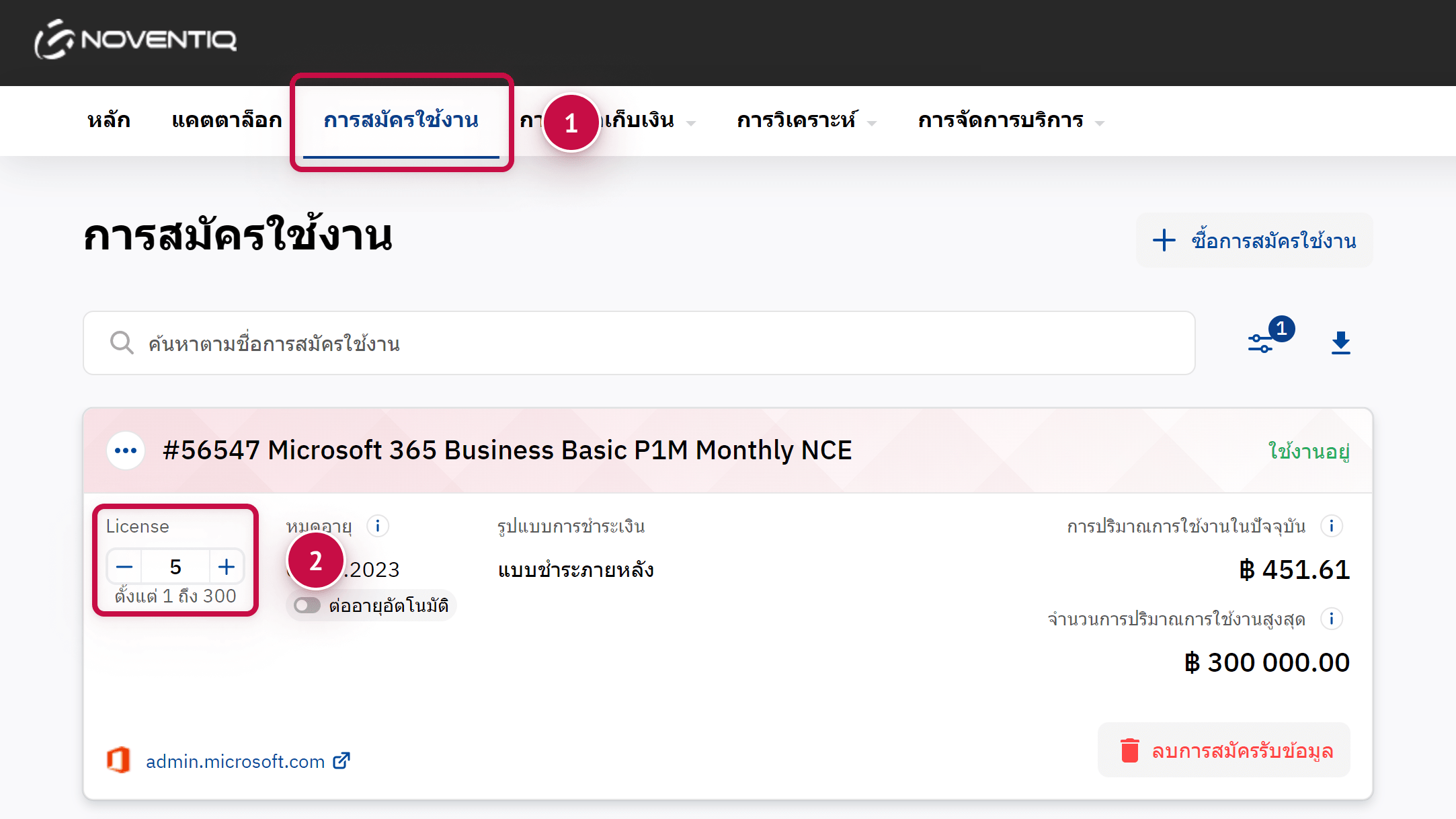This screenshot has height=819, width=1456.
Task: Click maximum usage estimate info icon
Action: point(1331,619)
